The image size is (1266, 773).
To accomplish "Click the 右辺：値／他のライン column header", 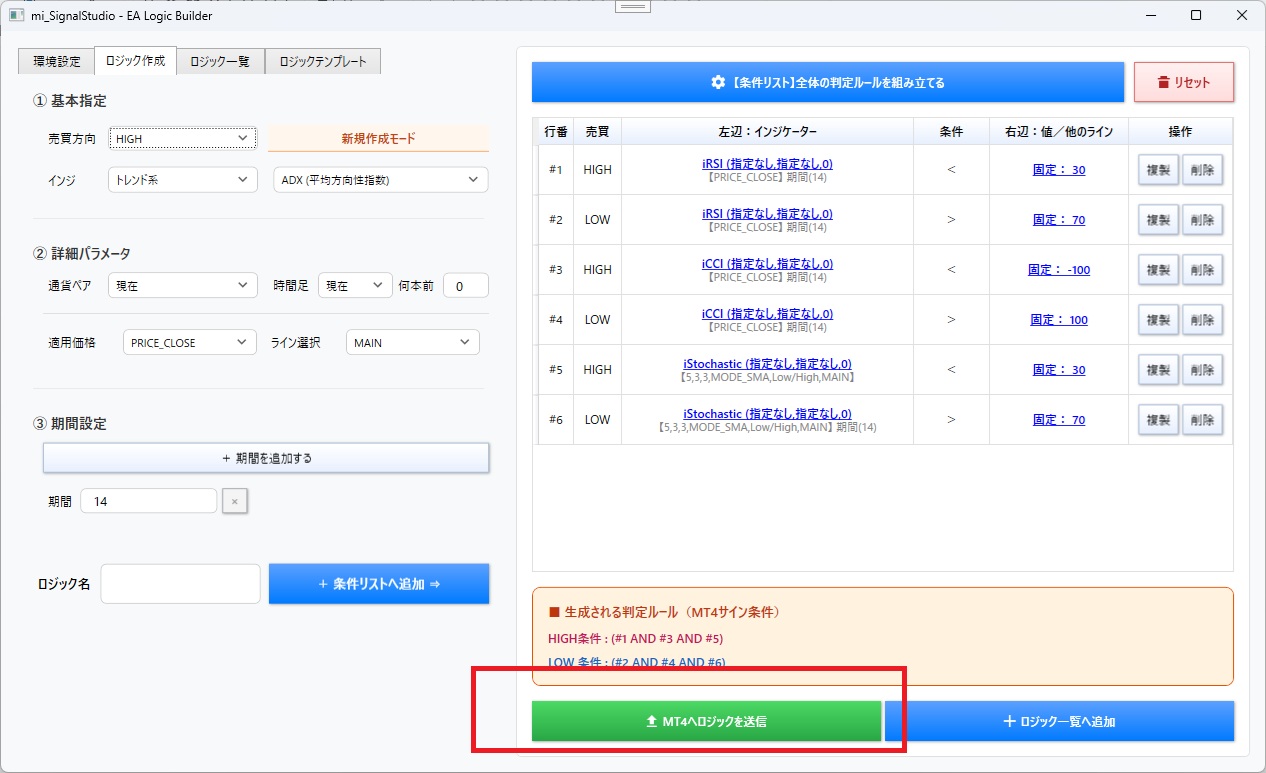I will click(1059, 132).
